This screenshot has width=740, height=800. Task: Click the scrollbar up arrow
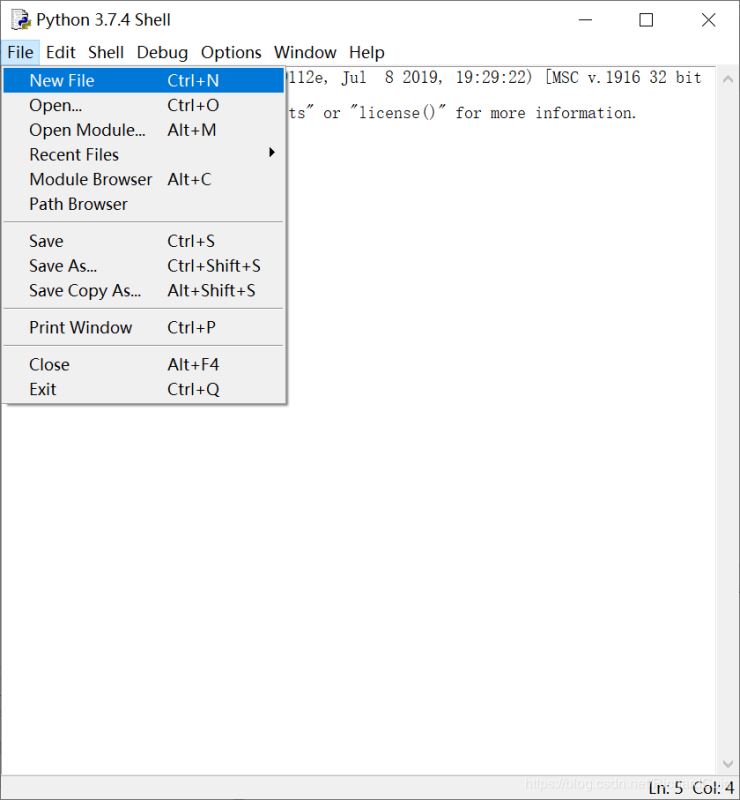[x=728, y=79]
